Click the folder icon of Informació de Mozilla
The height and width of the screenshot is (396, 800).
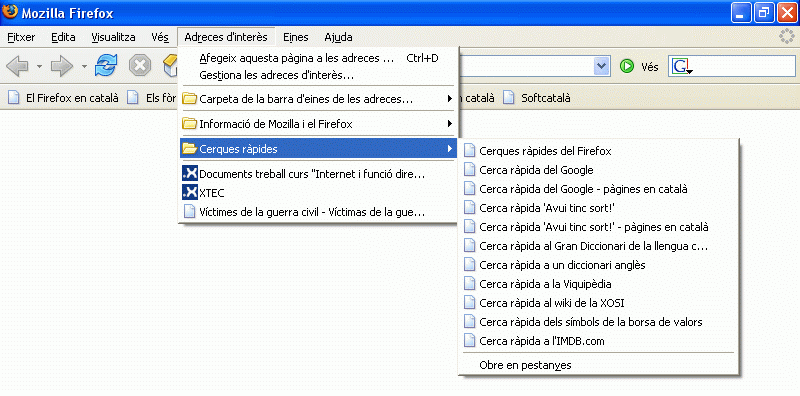click(189, 123)
